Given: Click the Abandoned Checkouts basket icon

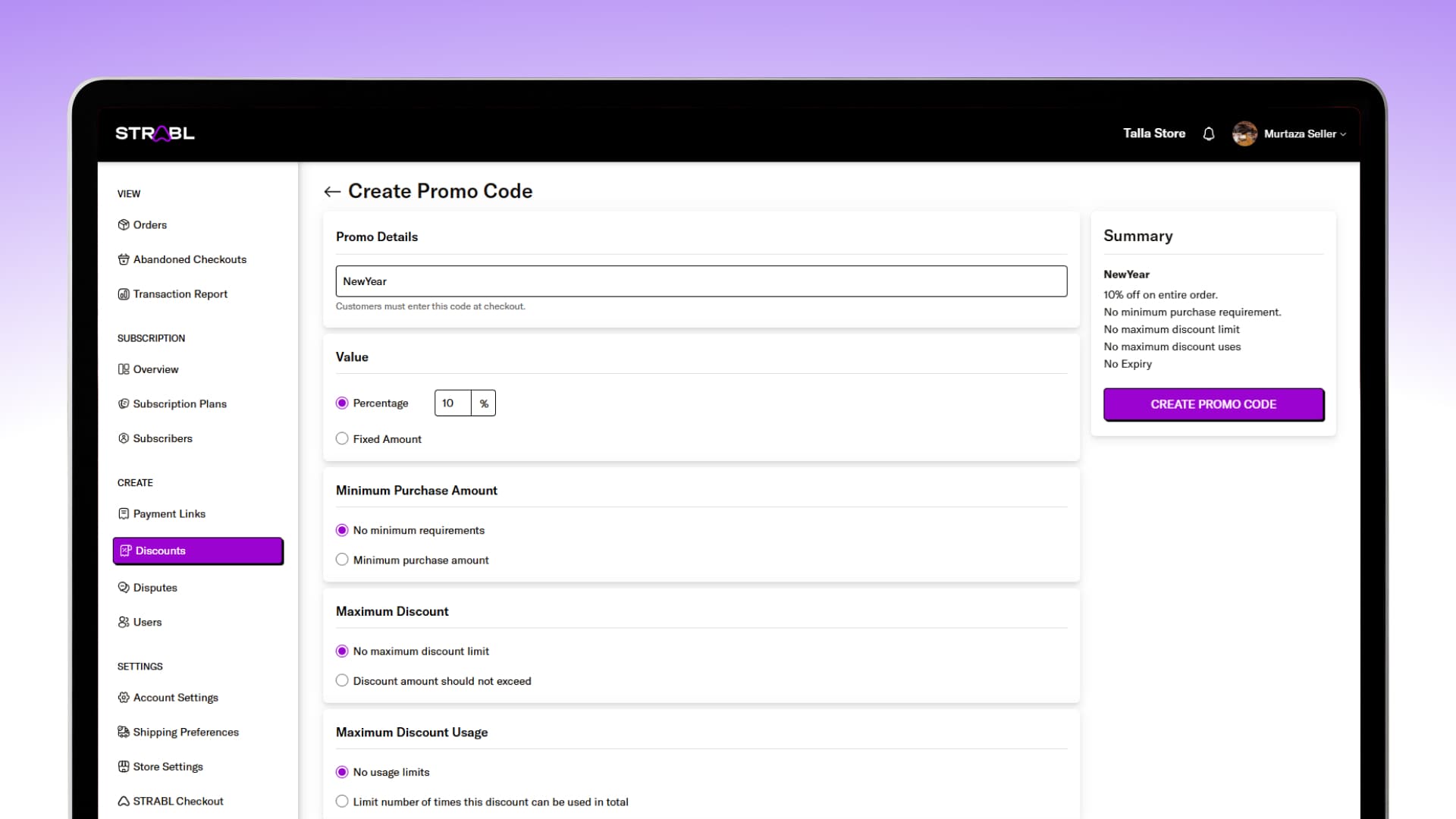Looking at the screenshot, I should [124, 259].
